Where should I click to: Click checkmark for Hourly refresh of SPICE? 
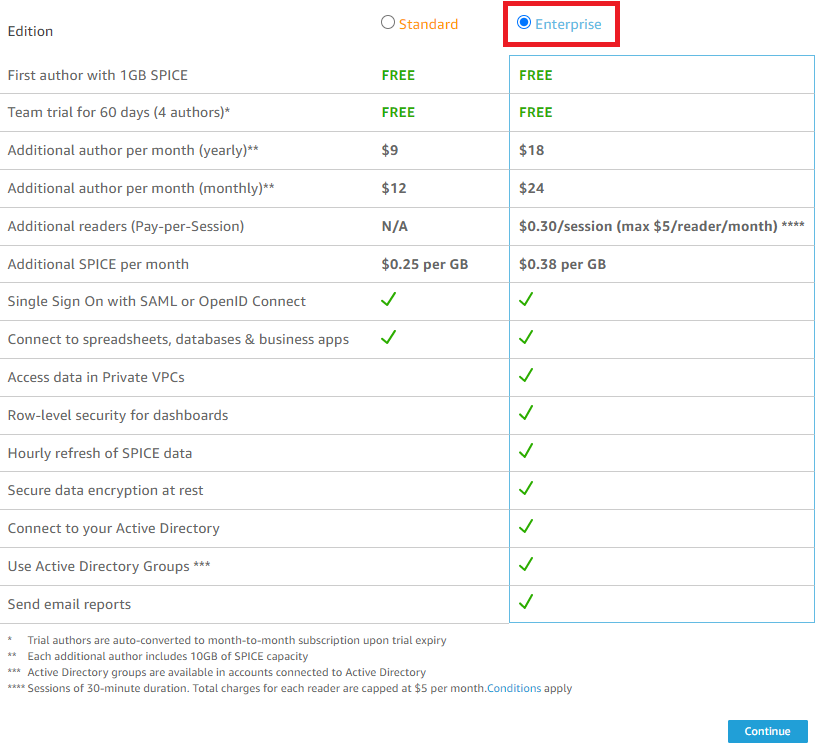526,451
